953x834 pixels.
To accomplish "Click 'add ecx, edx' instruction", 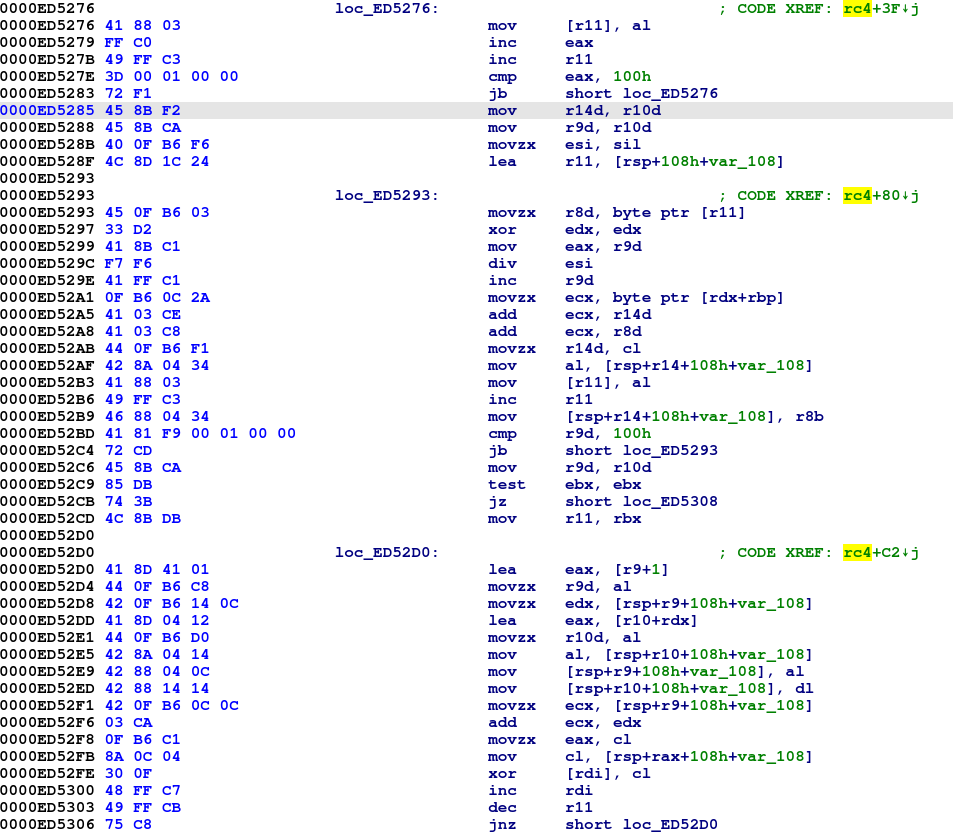I will pos(564,723).
